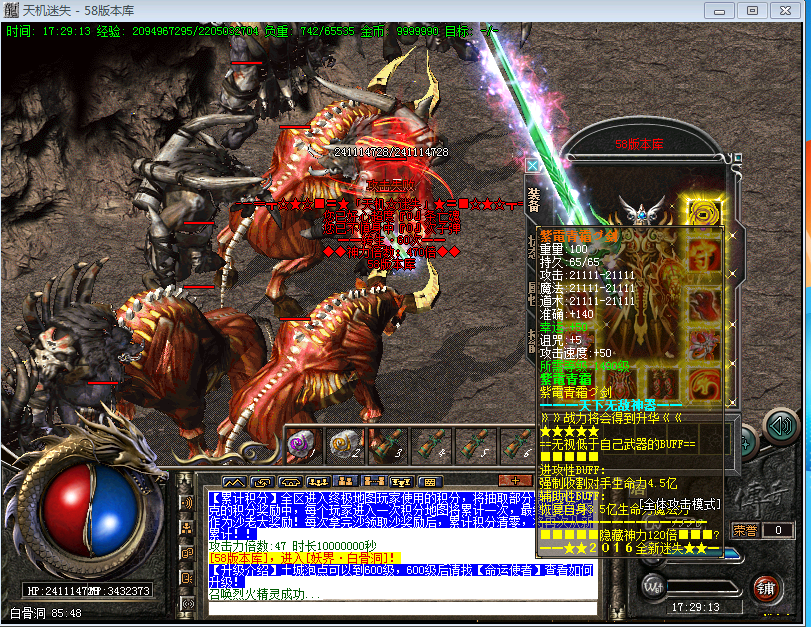Click the honor value field showing 0

[777, 530]
